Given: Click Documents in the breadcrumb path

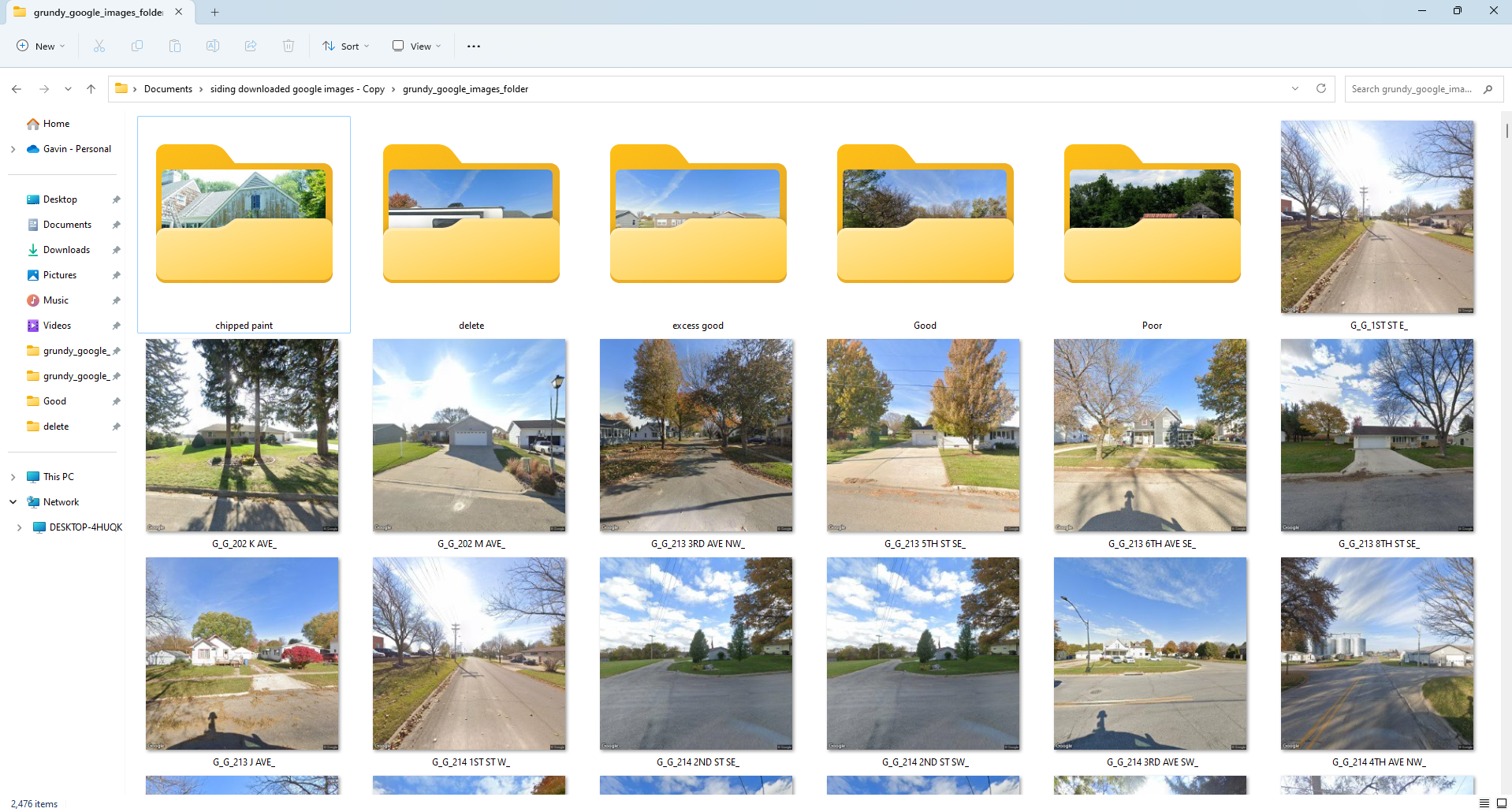Looking at the screenshot, I should coord(168,89).
